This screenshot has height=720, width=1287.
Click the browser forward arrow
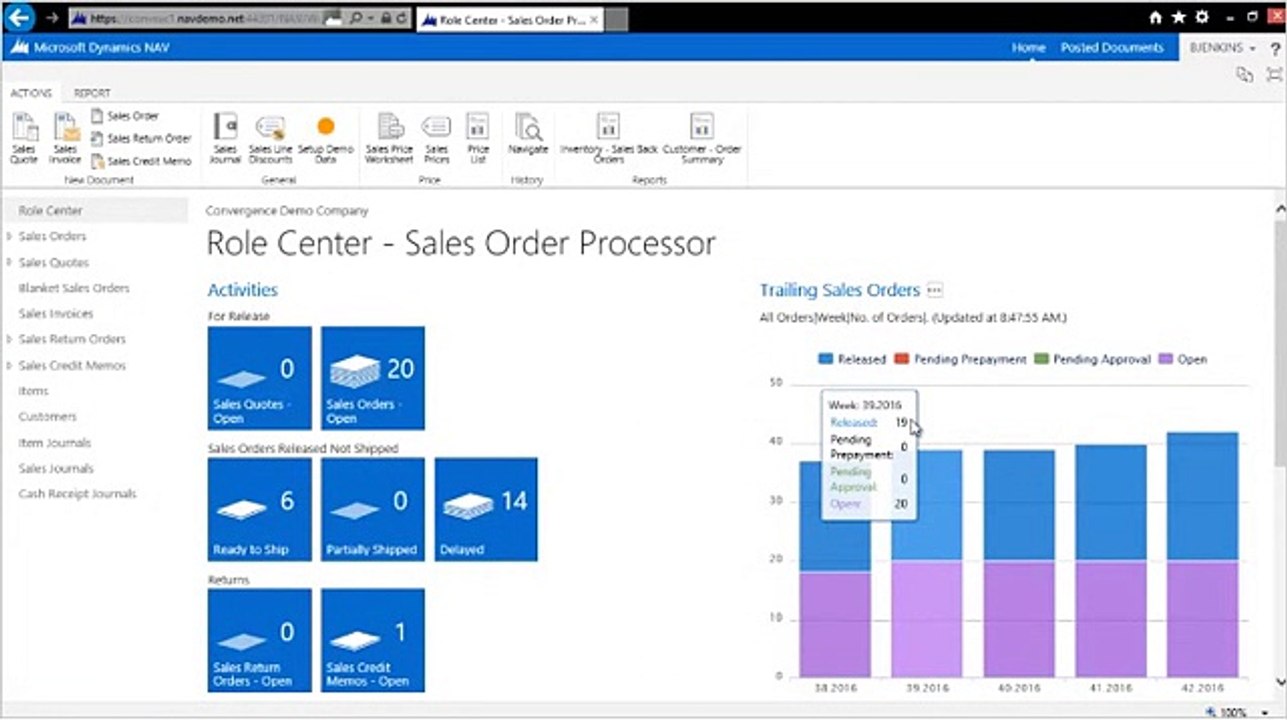coord(51,18)
